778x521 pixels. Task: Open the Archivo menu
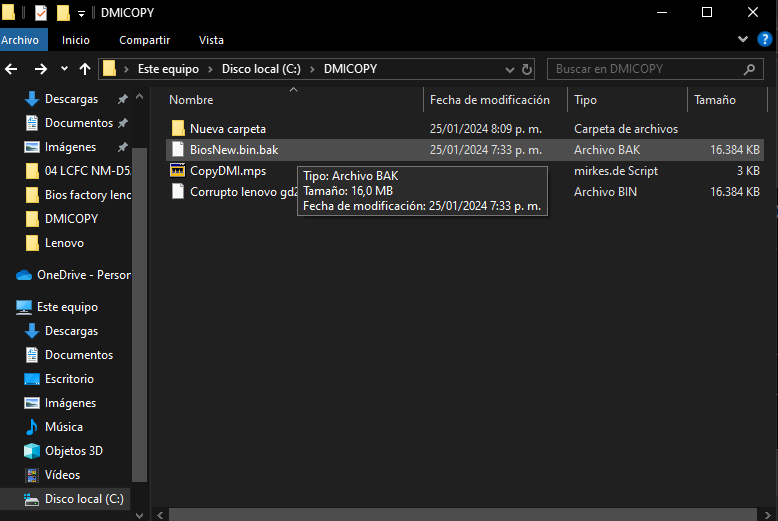pos(20,40)
